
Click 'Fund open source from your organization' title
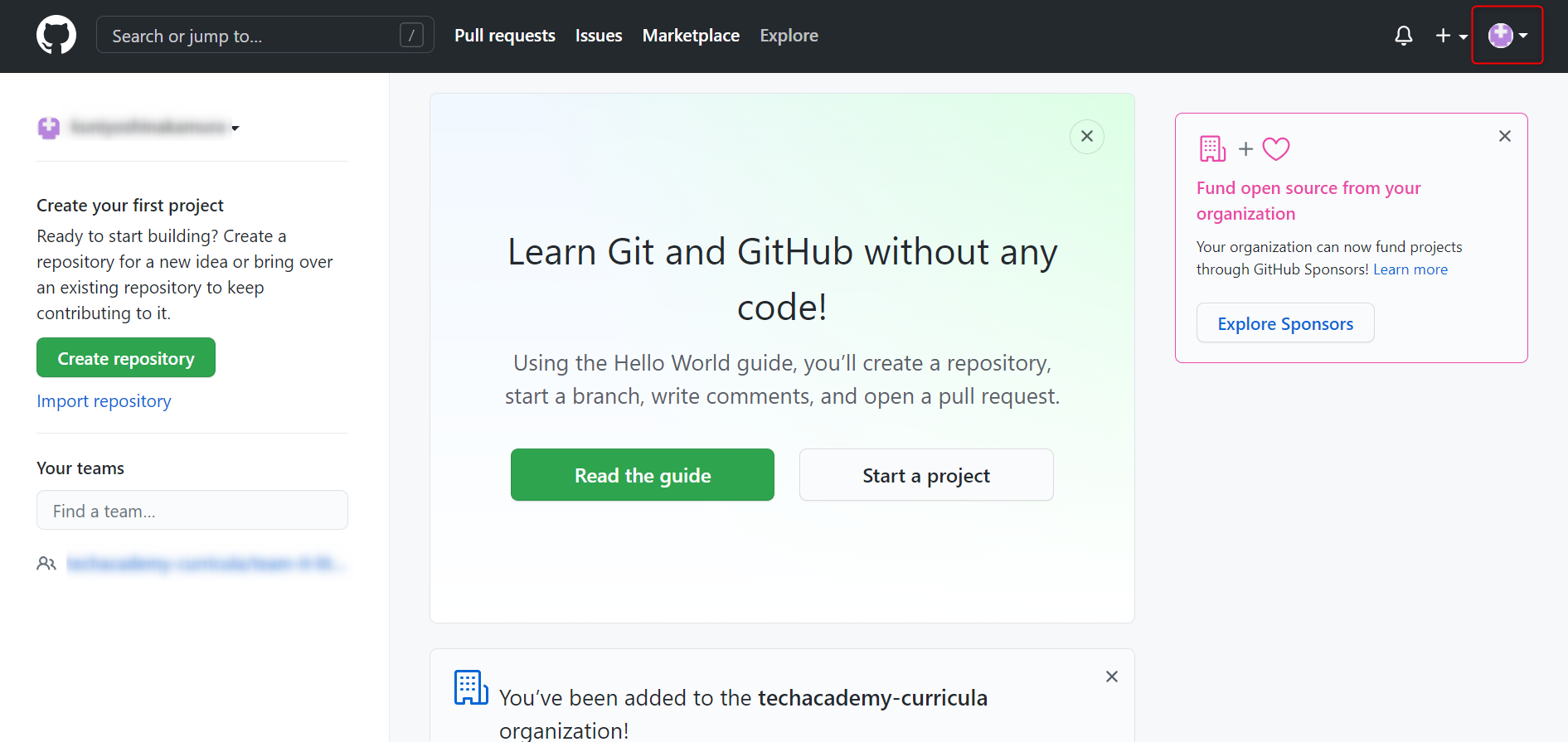point(1308,201)
